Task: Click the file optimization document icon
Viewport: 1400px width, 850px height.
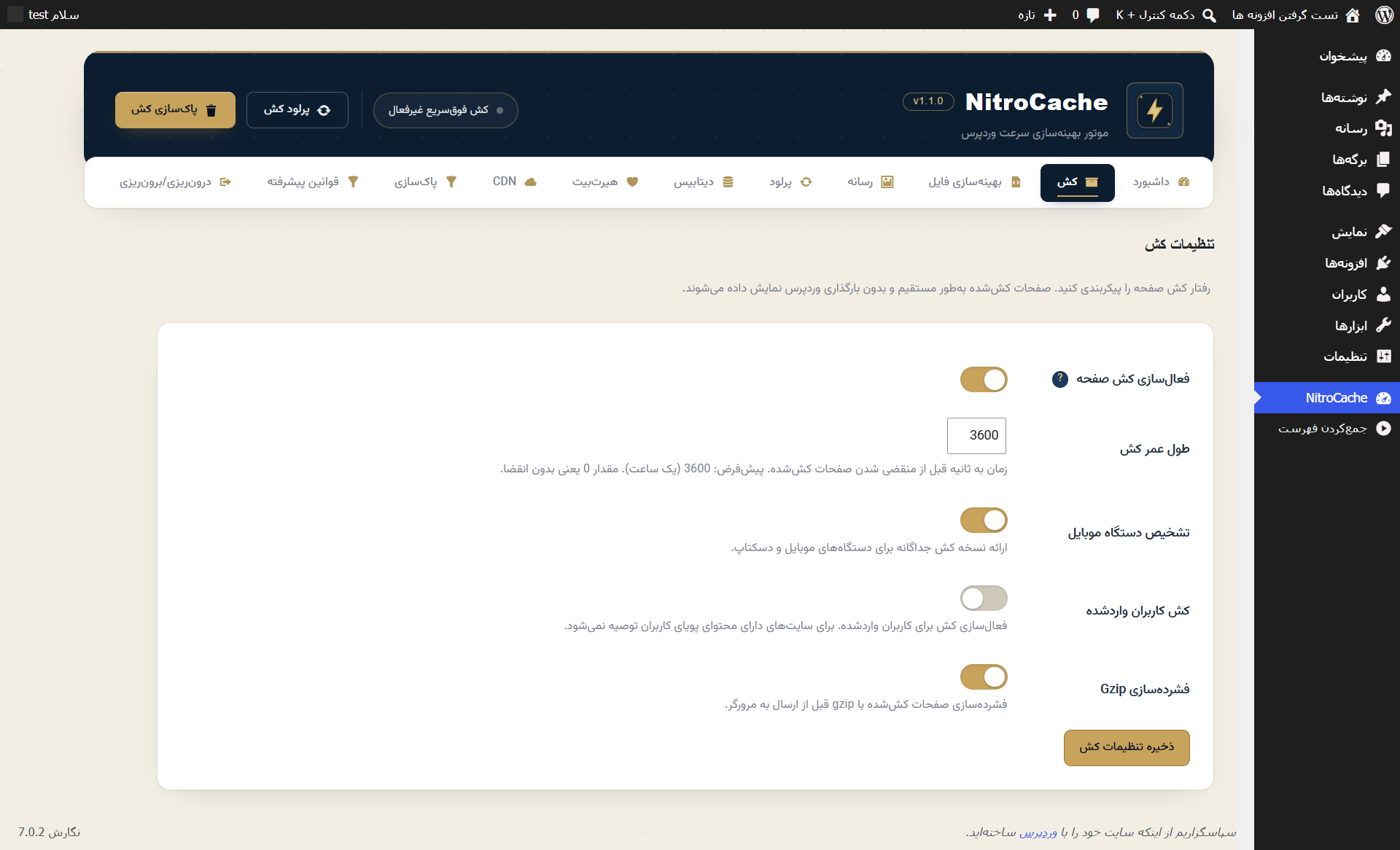Action: [x=1016, y=182]
